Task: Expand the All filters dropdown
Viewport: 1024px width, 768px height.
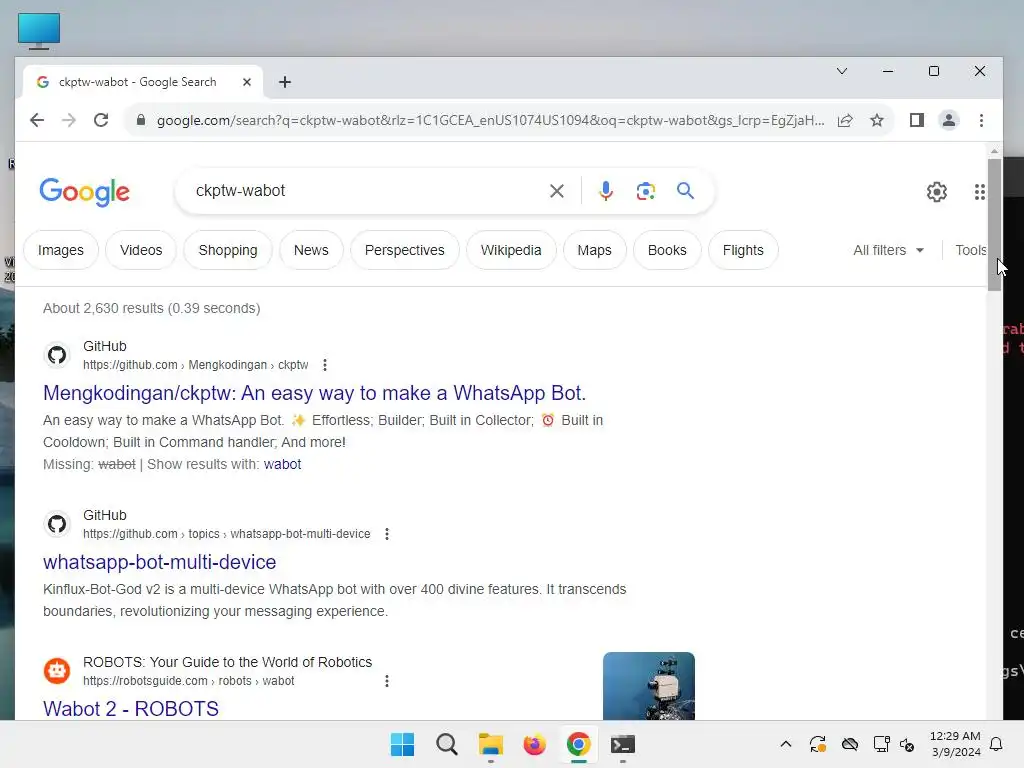Action: (888, 250)
